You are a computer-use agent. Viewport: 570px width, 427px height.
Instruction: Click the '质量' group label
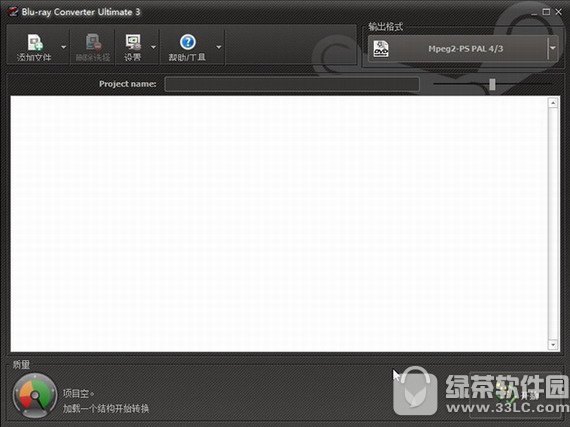click(21, 364)
